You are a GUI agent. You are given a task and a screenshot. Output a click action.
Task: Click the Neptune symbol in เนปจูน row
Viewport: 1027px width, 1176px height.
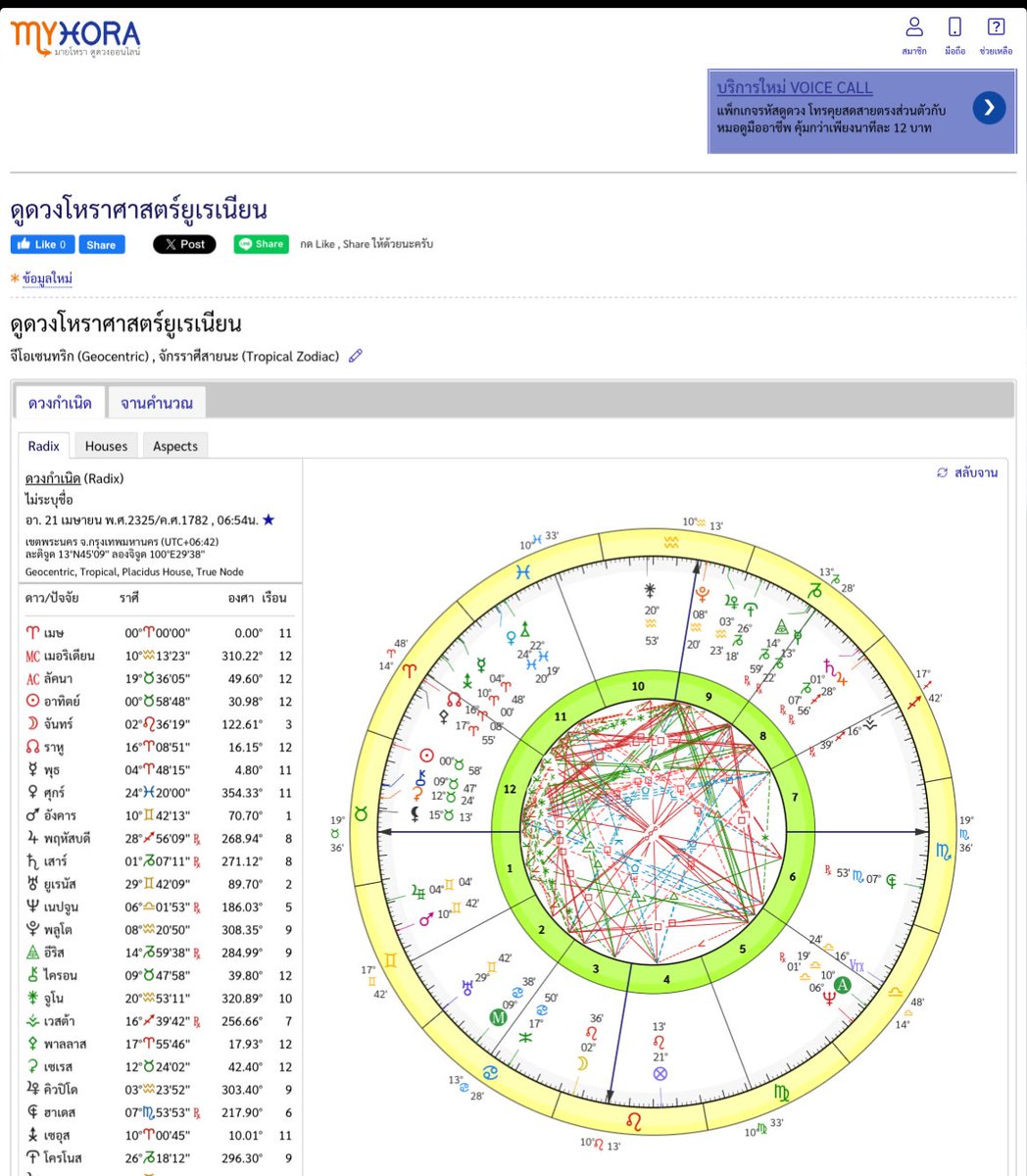[32, 906]
